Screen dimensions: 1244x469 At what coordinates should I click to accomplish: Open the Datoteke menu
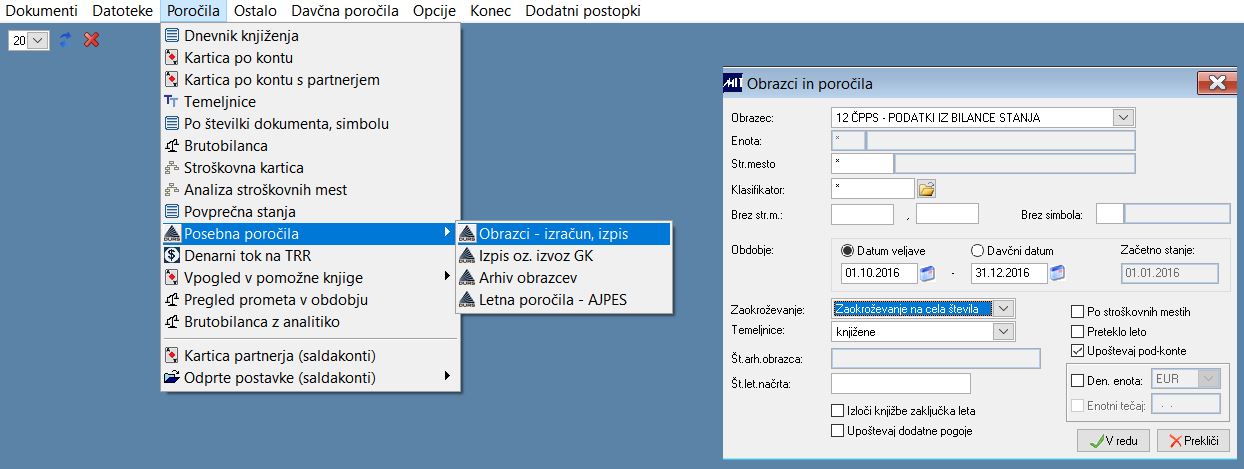point(122,11)
